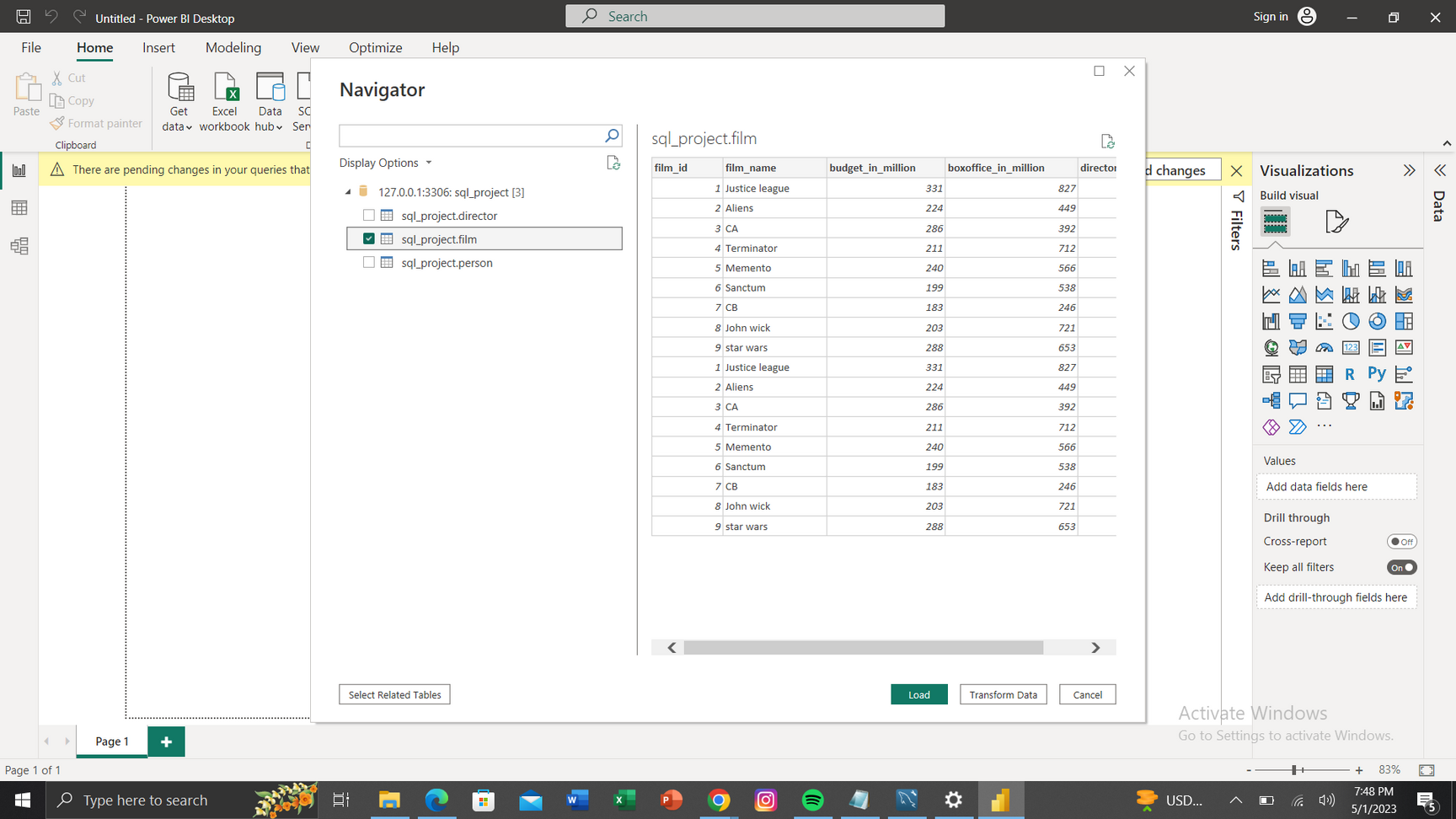Image resolution: width=1456 pixels, height=819 pixels.
Task: Switch to the Optimize ribbon tab
Action: tap(375, 47)
